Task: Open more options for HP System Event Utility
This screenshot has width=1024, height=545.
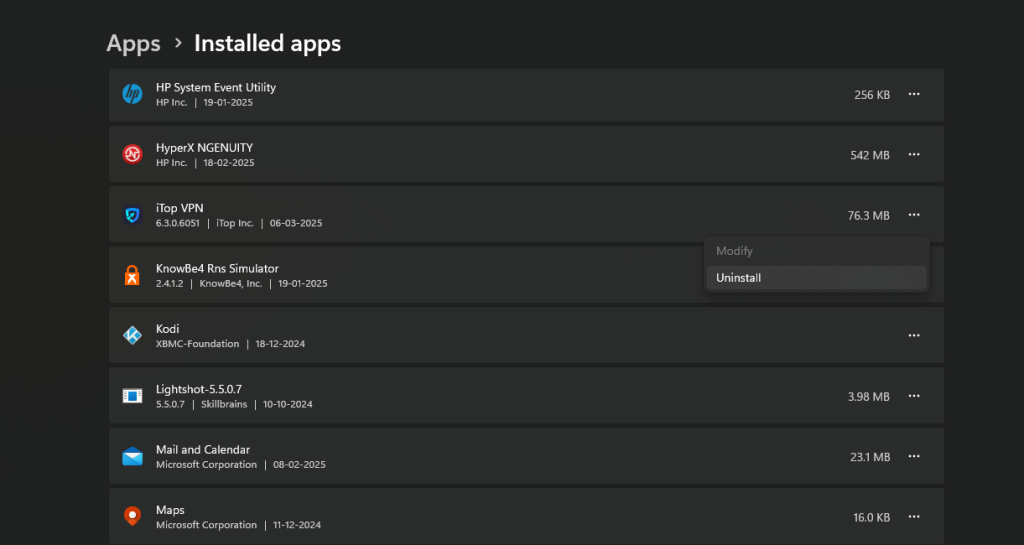Action: tap(913, 95)
